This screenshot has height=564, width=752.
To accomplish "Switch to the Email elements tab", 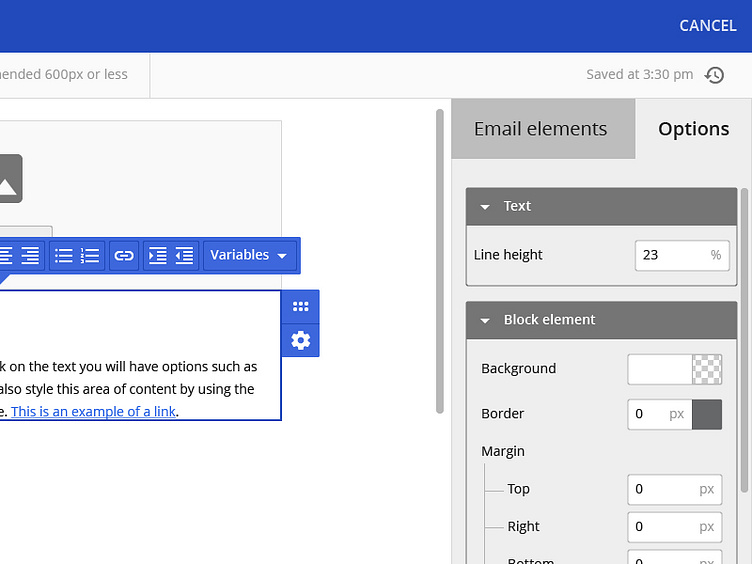I will click(x=540, y=129).
